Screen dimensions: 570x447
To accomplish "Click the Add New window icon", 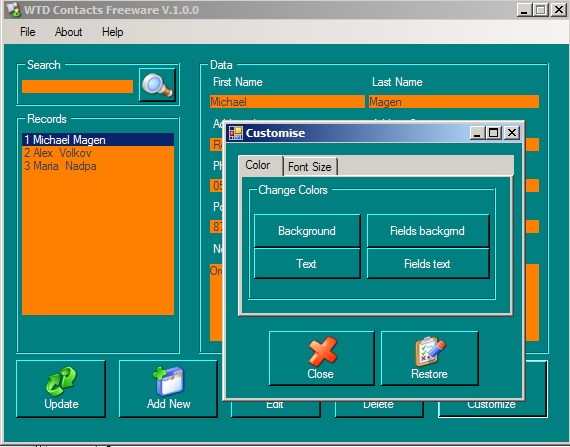I will 169,380.
